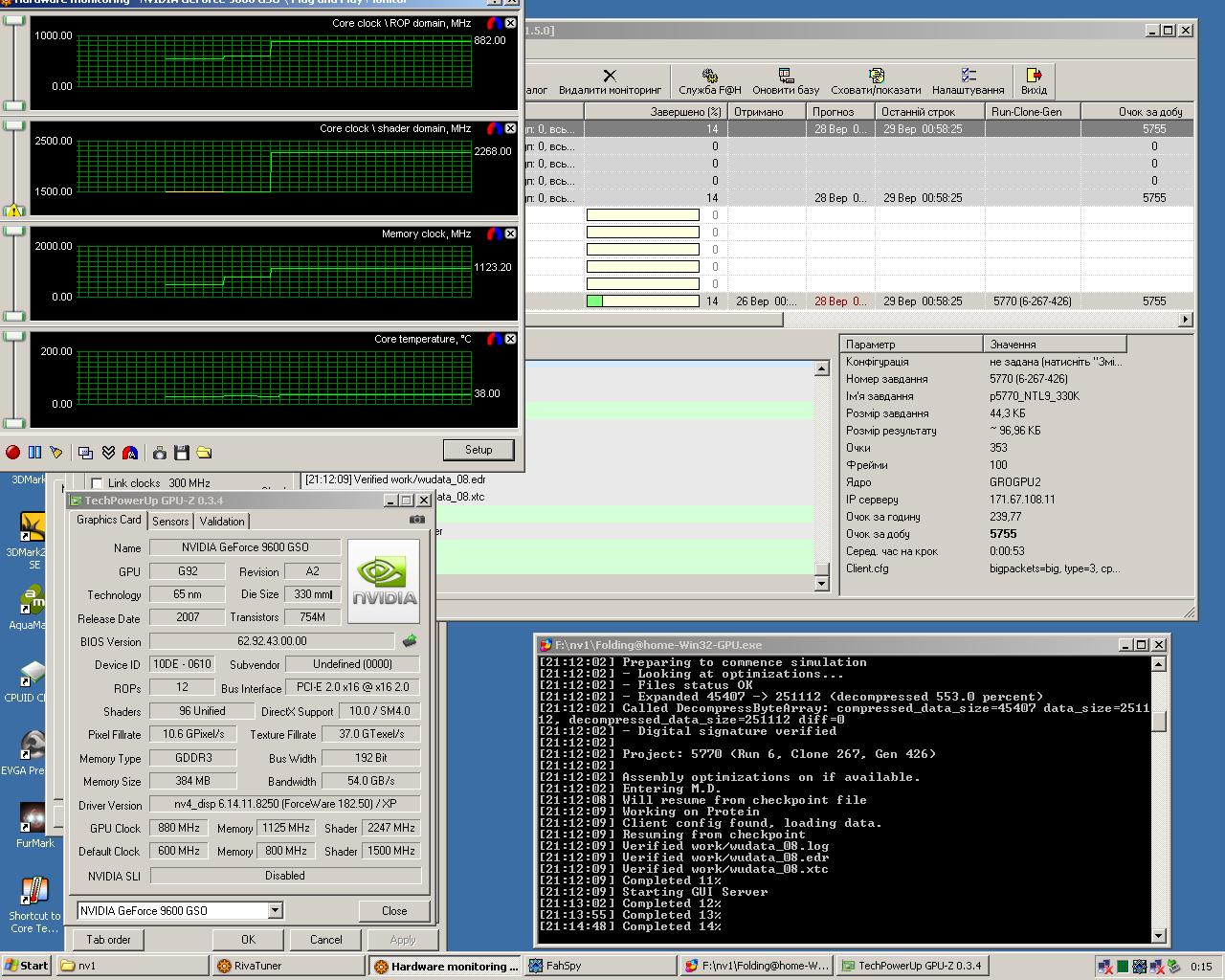Click gauge icon on shader domain clock graph

coord(495,128)
